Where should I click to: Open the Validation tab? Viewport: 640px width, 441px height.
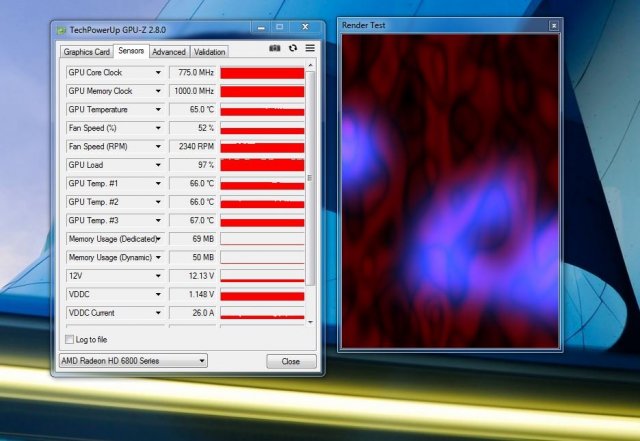(x=209, y=52)
